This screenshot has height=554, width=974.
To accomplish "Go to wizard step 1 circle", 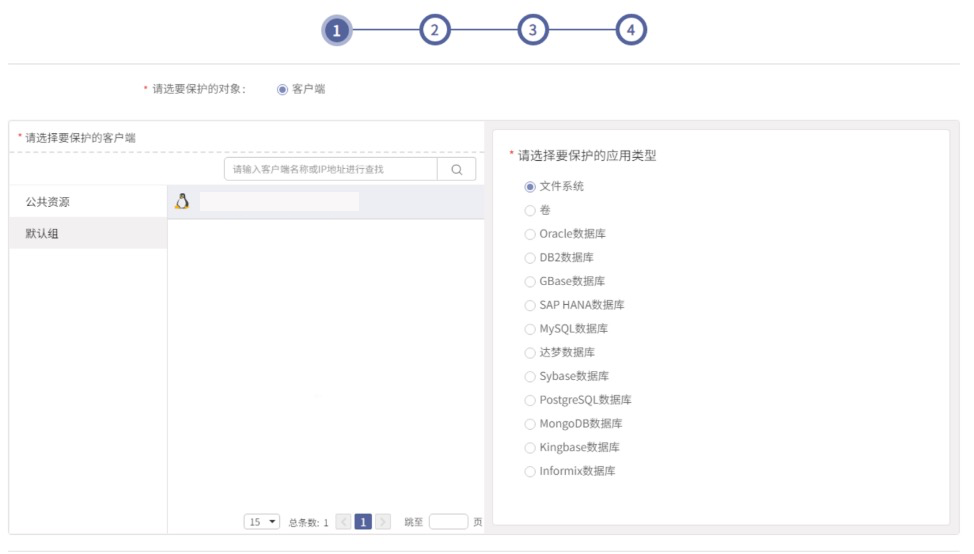I will [x=337, y=30].
